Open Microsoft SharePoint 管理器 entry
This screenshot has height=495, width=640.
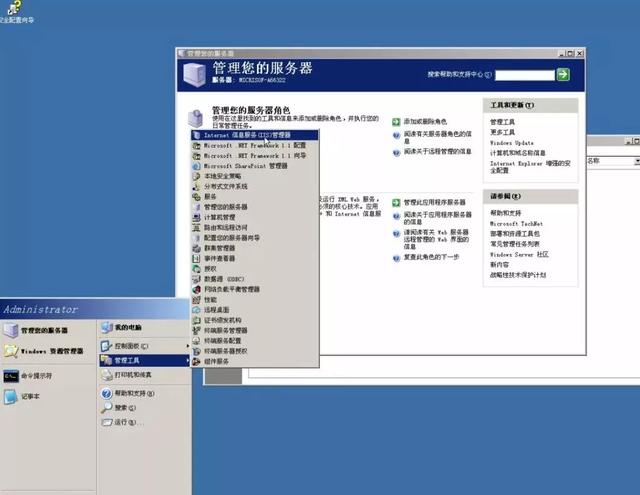[254, 166]
